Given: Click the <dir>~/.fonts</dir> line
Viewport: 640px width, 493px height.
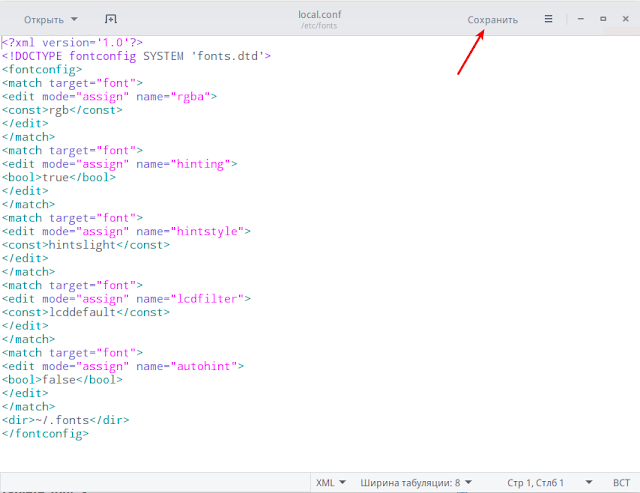Looking at the screenshot, I should pyautogui.click(x=66, y=420).
